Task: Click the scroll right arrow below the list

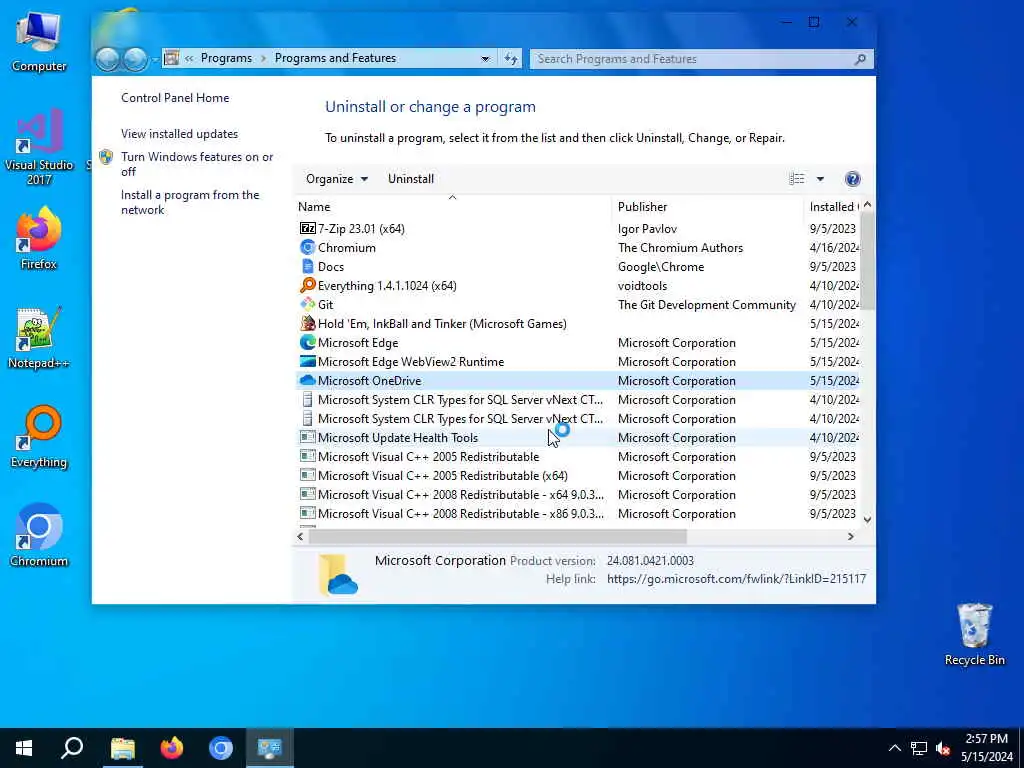Action: 850,536
